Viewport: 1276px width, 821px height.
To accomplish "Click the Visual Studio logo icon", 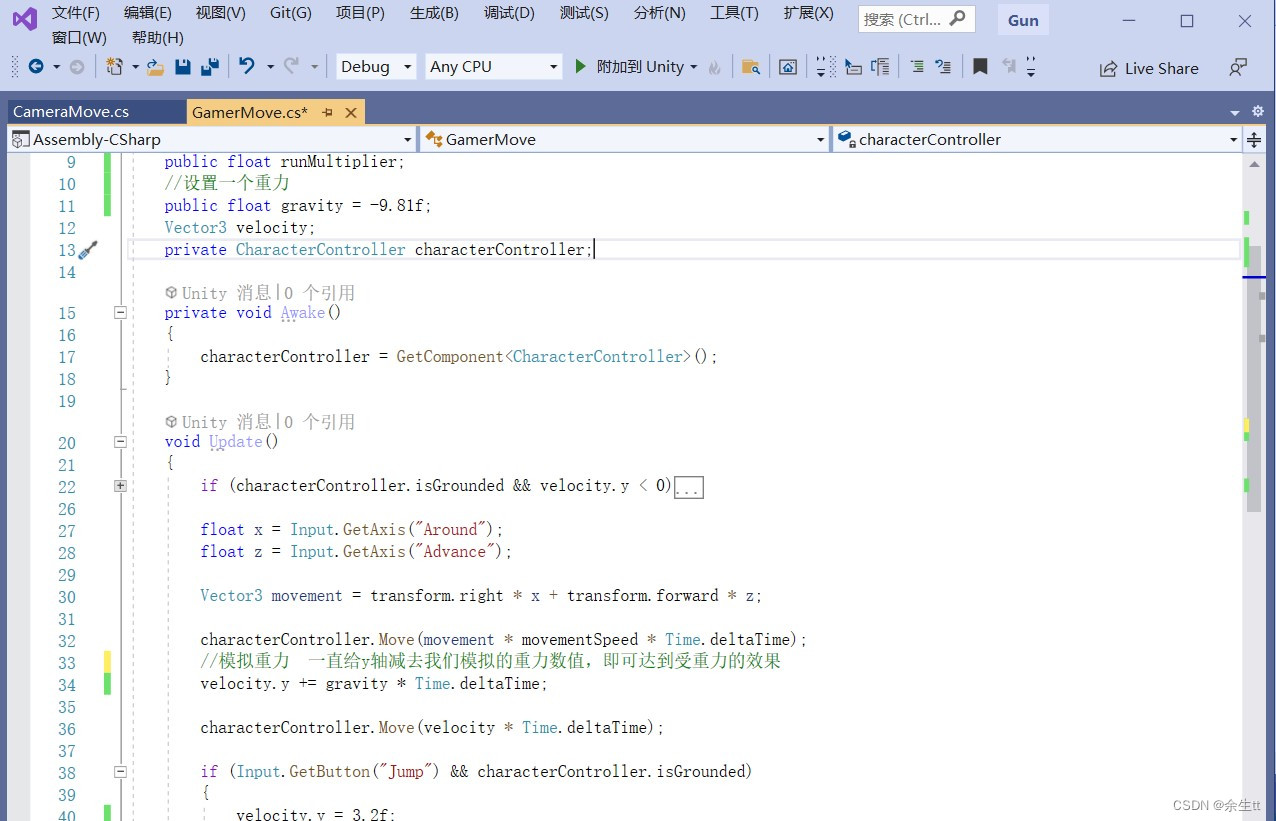I will pos(24,19).
